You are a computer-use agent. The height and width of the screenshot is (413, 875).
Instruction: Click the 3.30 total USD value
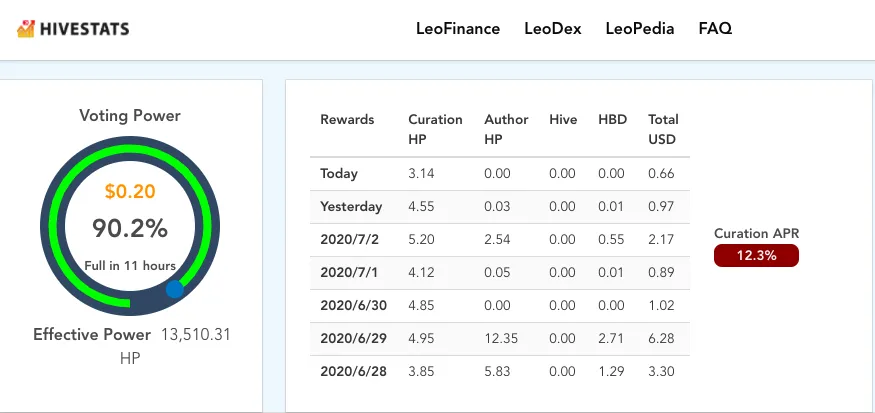click(x=661, y=371)
